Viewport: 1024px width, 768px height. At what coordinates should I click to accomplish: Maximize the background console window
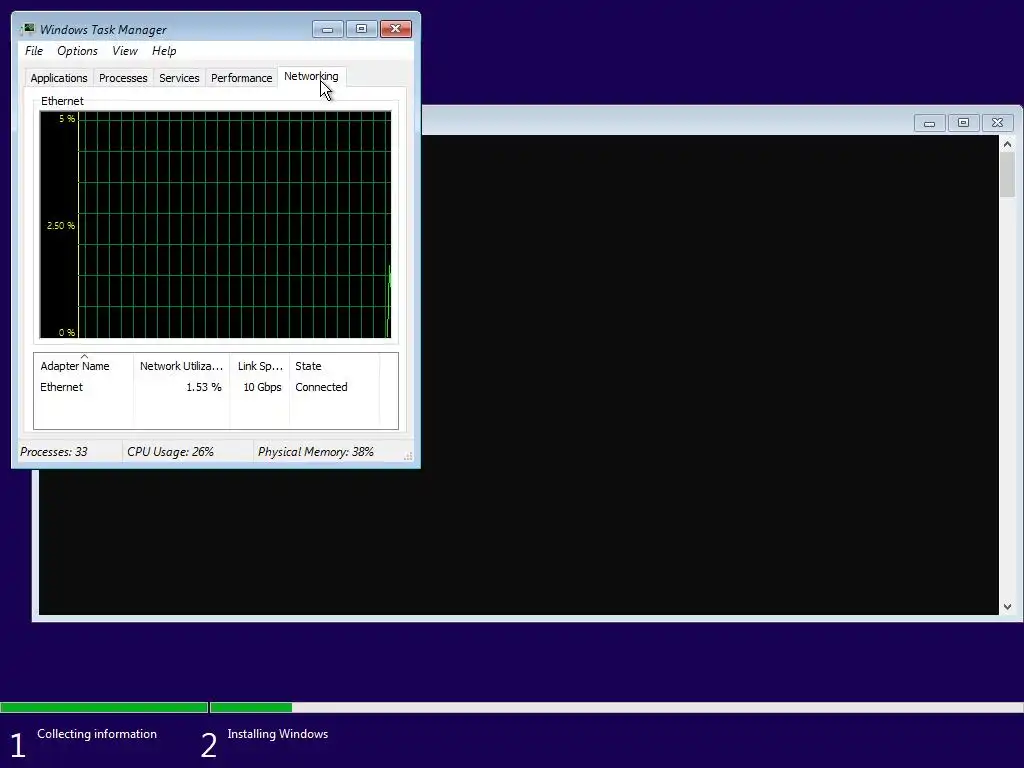[x=963, y=123]
